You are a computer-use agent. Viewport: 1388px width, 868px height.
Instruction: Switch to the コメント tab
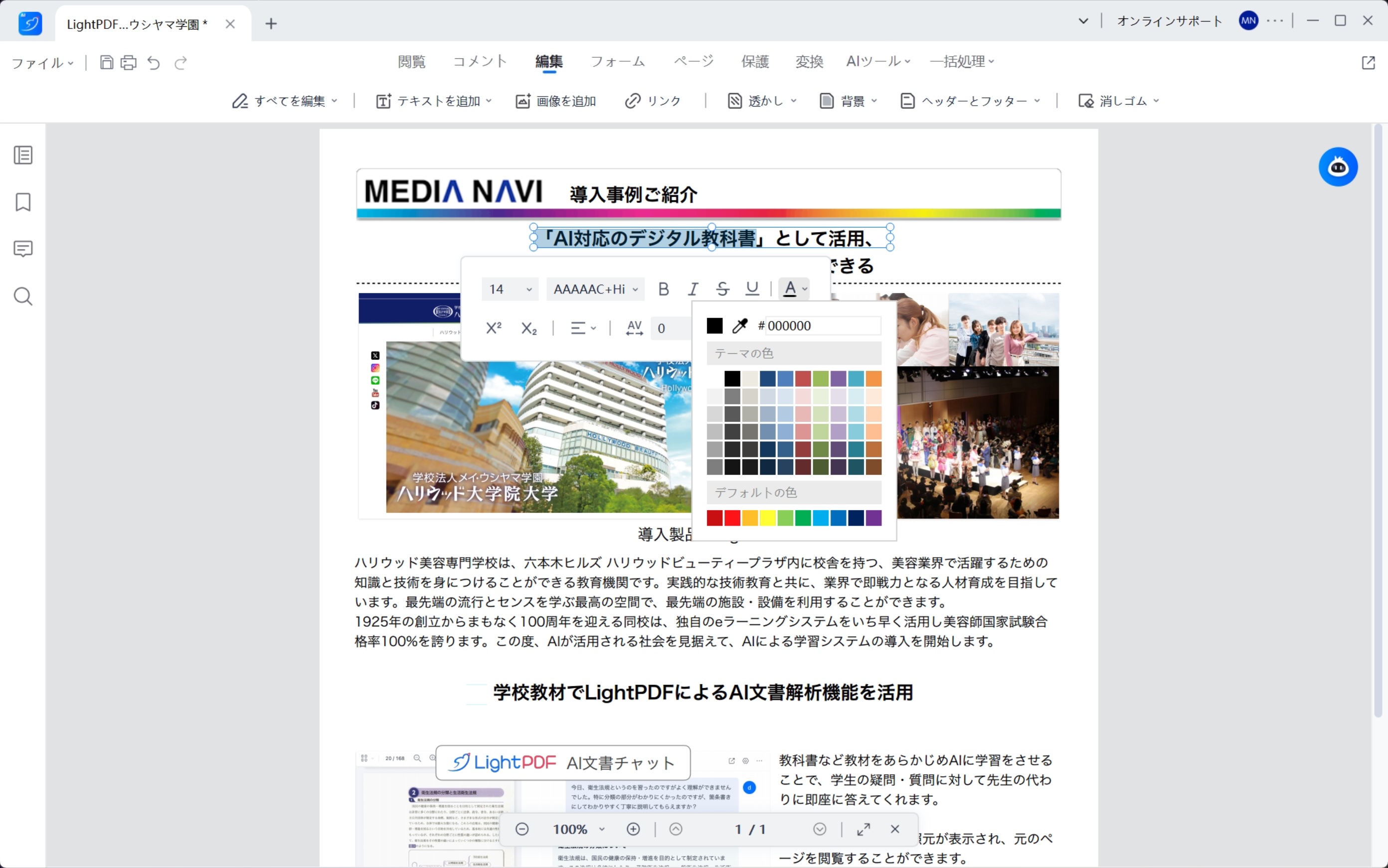(480, 61)
